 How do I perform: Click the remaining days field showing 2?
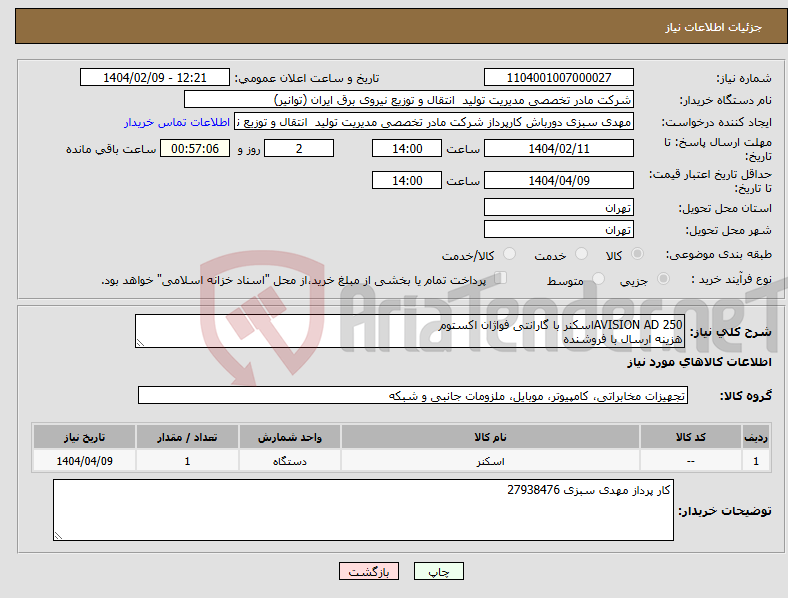[299, 148]
